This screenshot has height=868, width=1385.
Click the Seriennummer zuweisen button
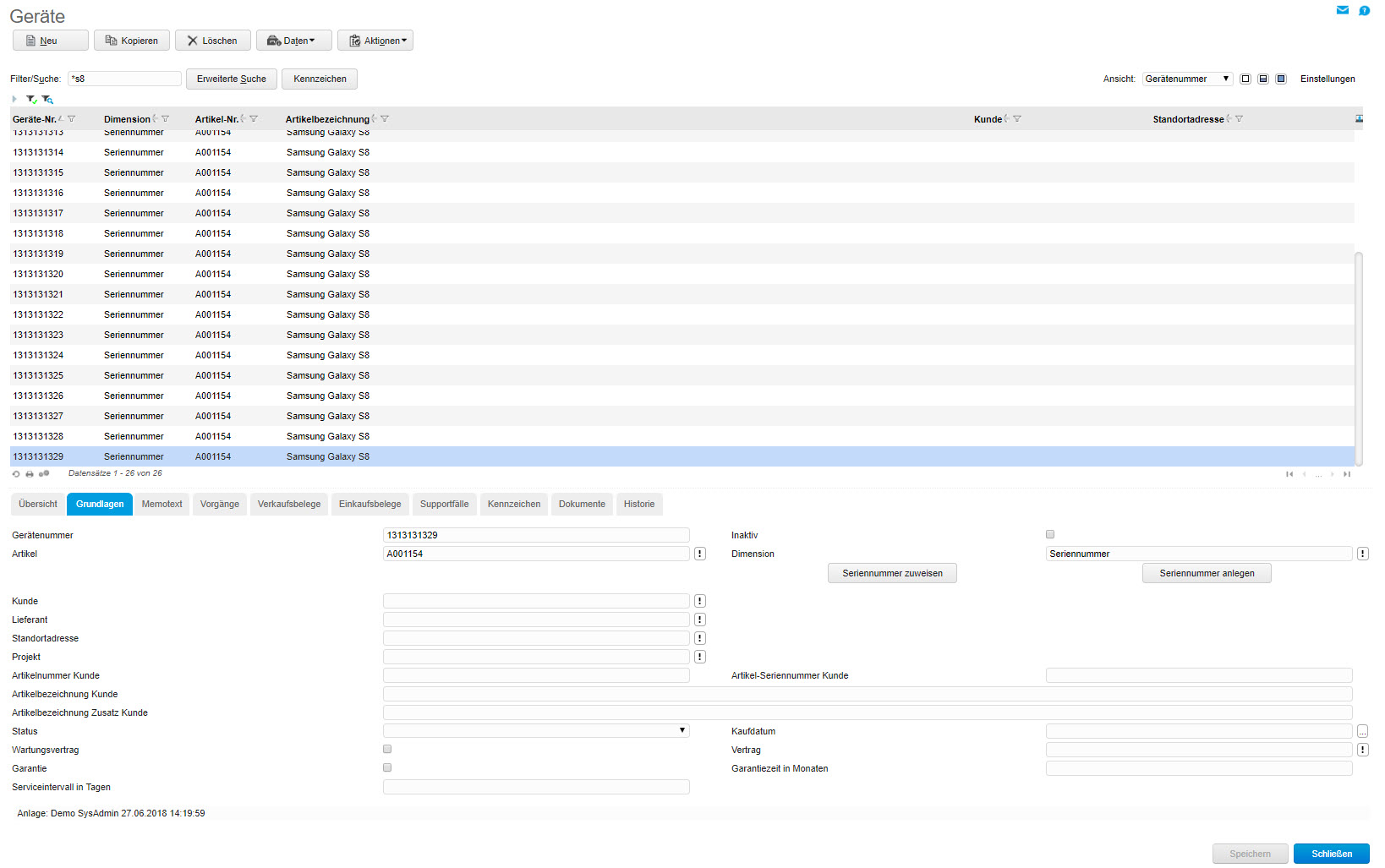coord(892,573)
